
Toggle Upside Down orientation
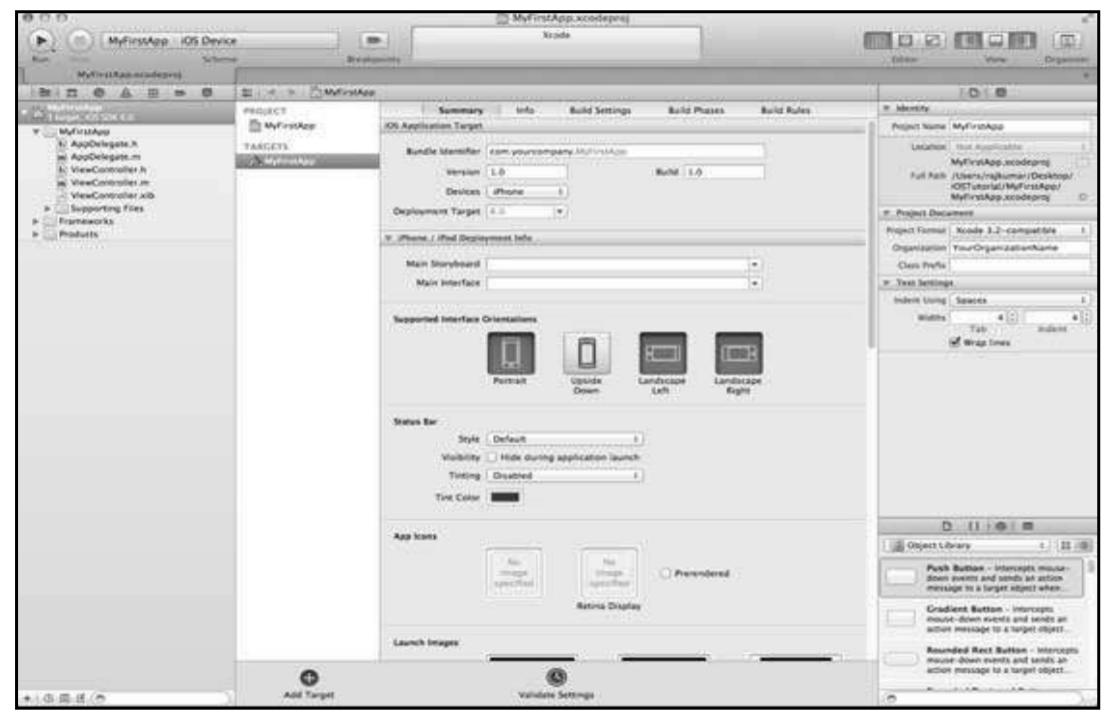pyautogui.click(x=586, y=352)
